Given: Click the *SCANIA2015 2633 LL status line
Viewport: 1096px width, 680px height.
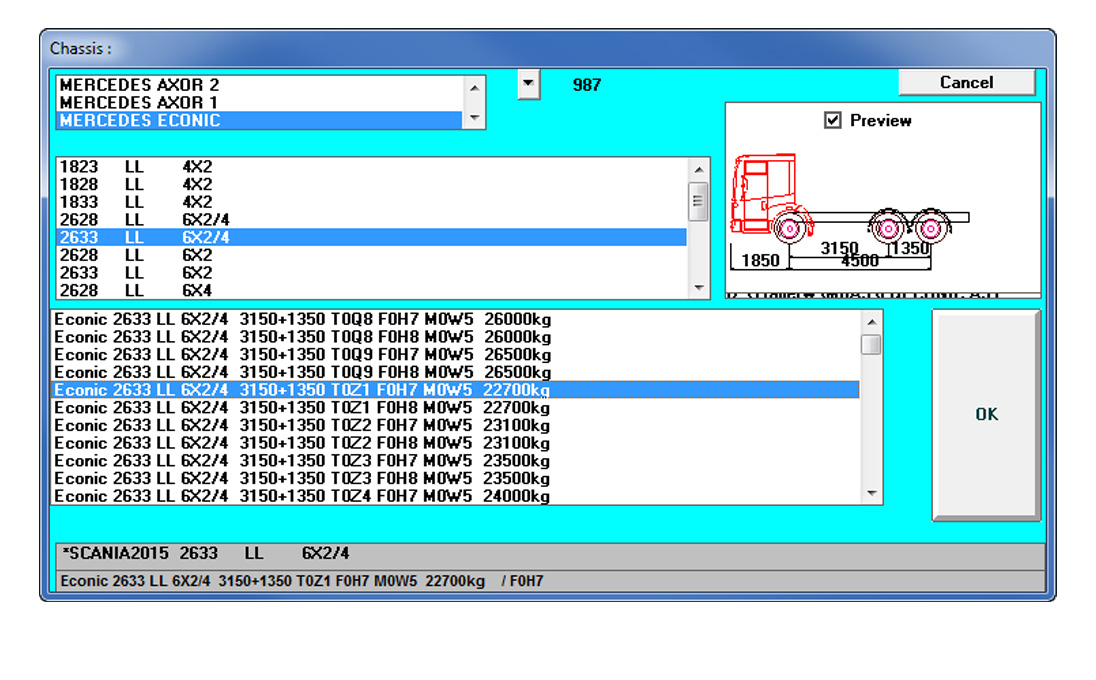Looking at the screenshot, I should 550,554.
